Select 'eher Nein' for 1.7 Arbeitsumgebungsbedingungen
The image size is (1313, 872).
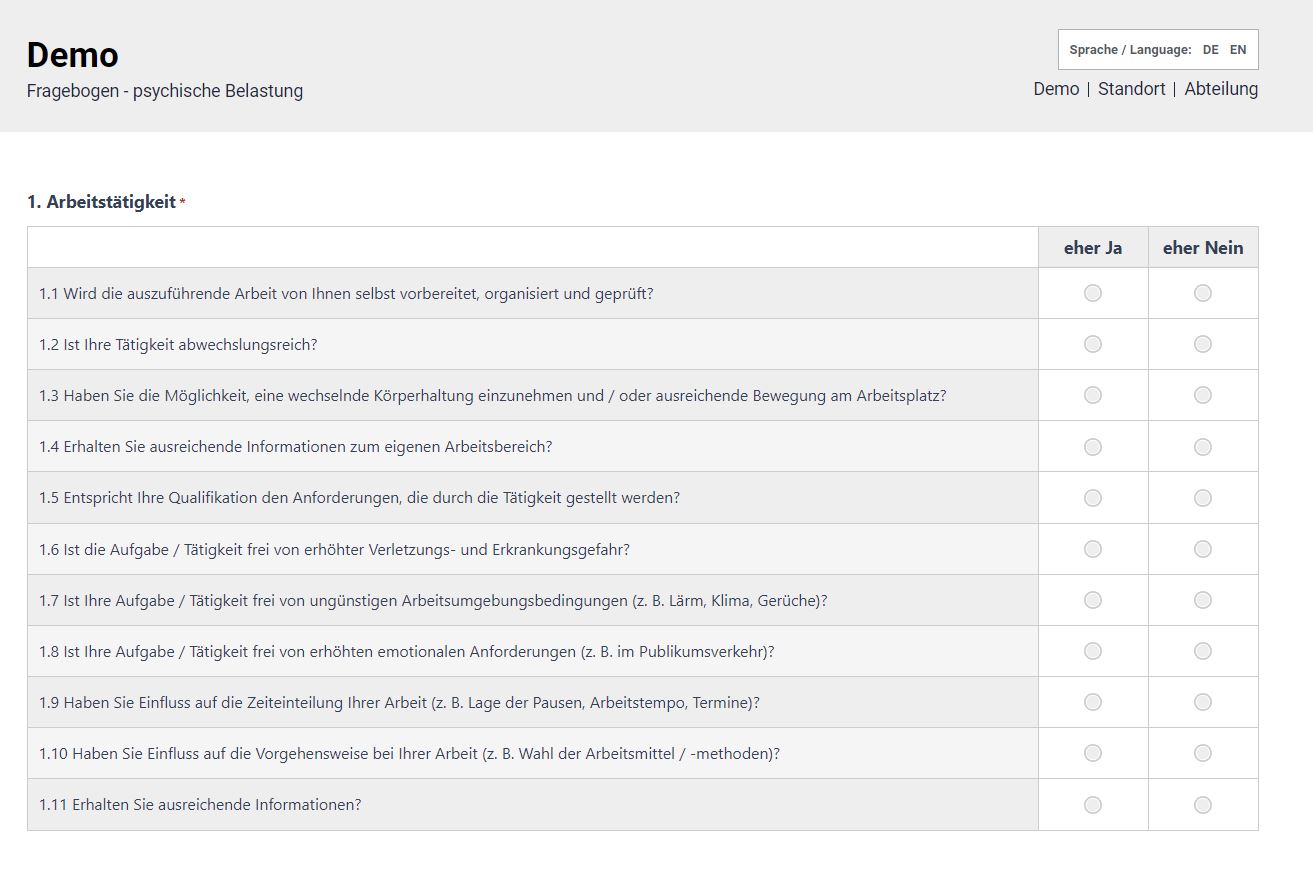pos(1203,600)
